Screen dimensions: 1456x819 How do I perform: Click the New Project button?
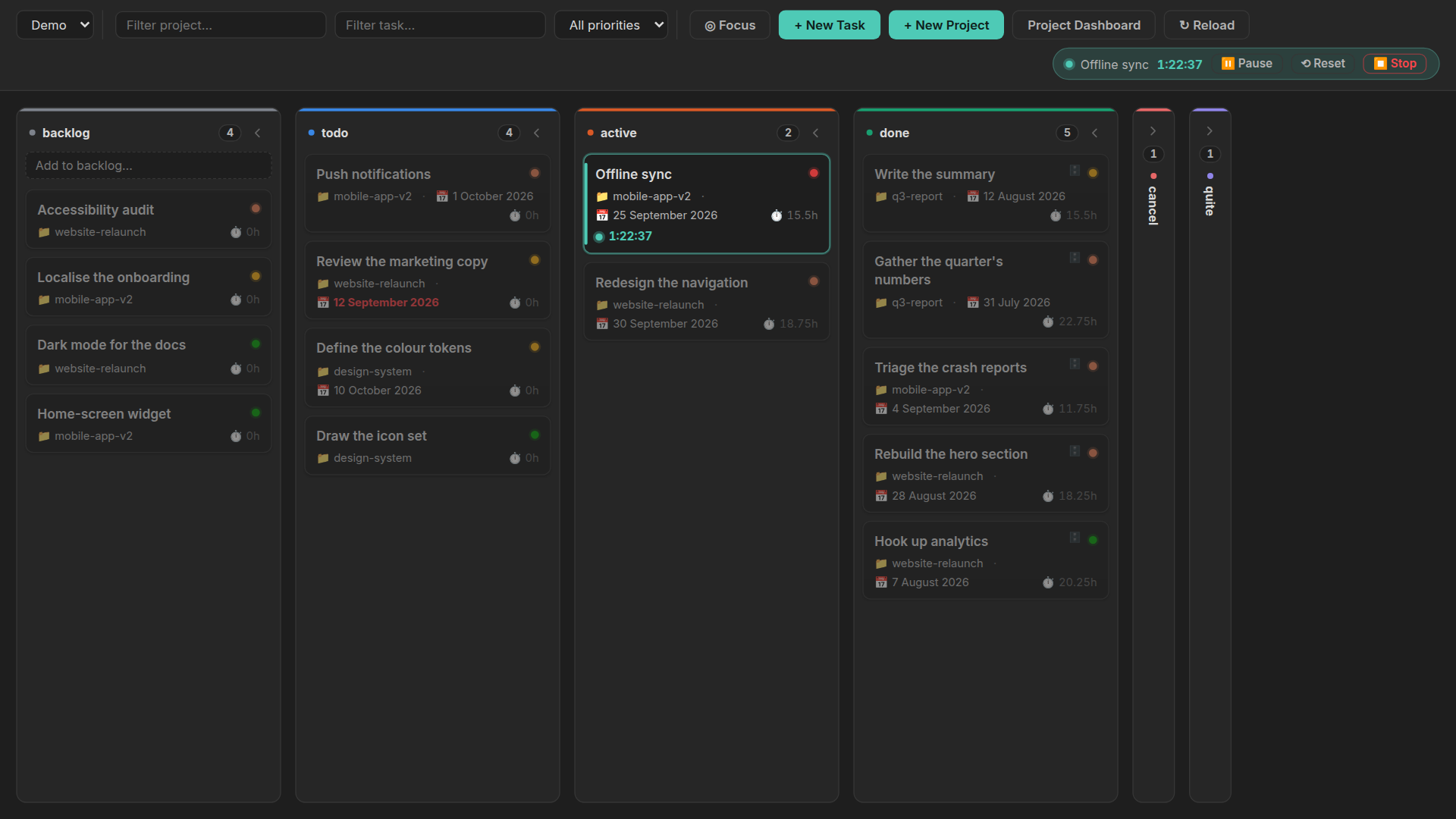pyautogui.click(x=946, y=25)
